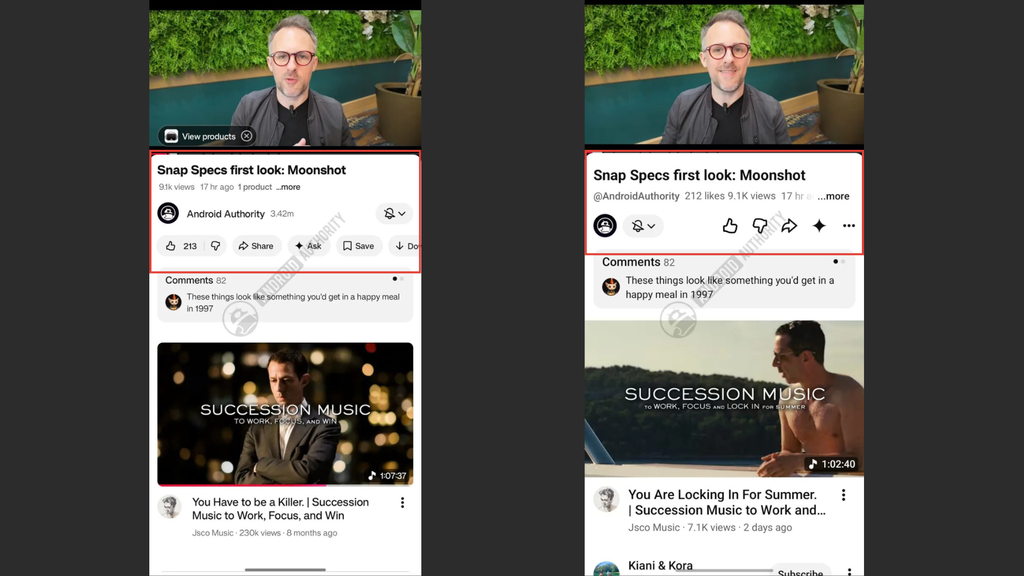Dismiss the View products chip close icon
Screen dimensions: 1024x576
246,136
